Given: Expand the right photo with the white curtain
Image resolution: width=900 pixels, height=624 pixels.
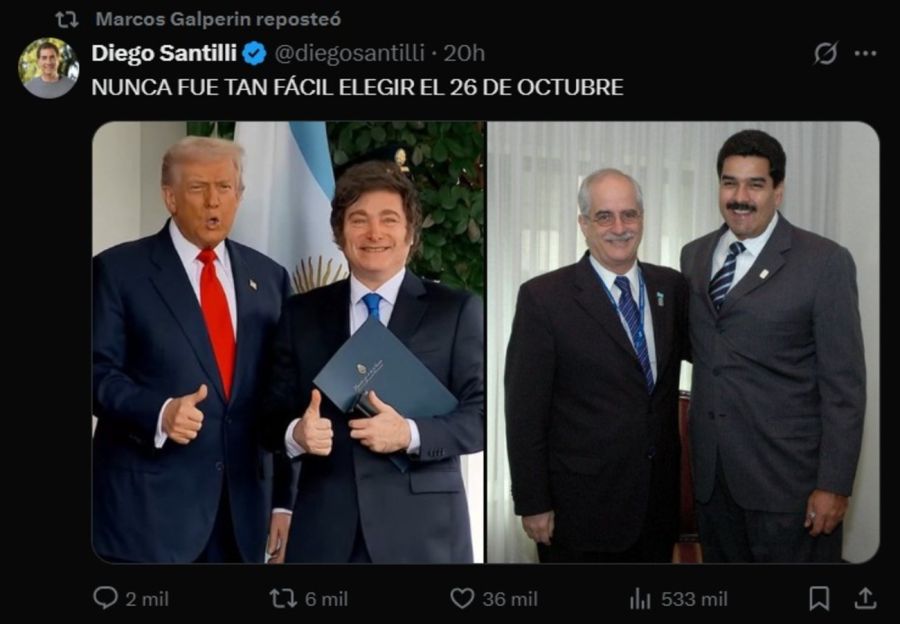Looking at the screenshot, I should pos(683,342).
